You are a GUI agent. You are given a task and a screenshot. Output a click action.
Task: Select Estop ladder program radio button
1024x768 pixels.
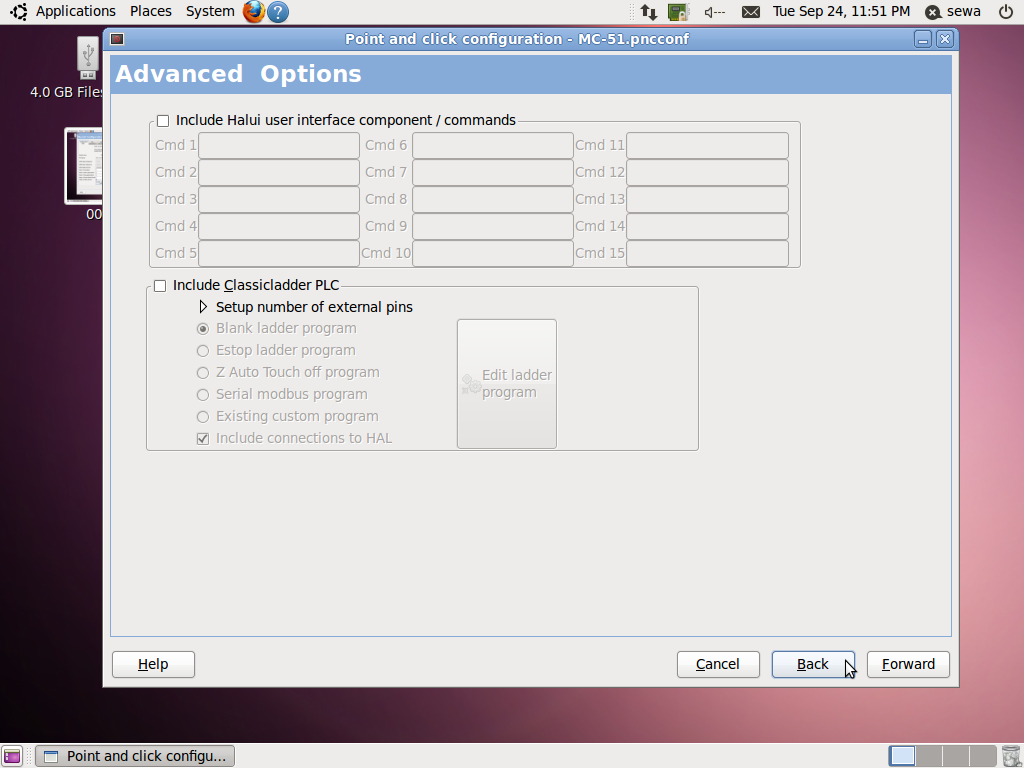tap(203, 351)
